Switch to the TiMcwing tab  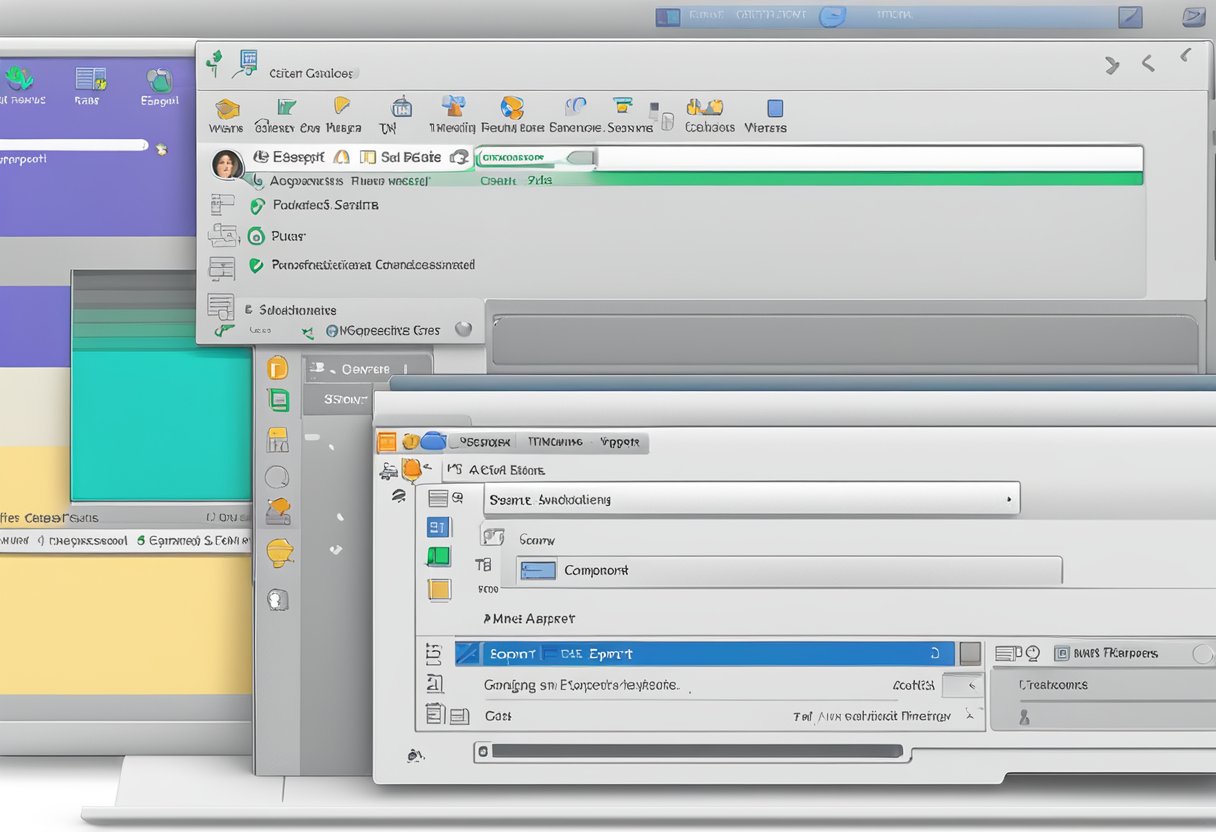[553, 441]
